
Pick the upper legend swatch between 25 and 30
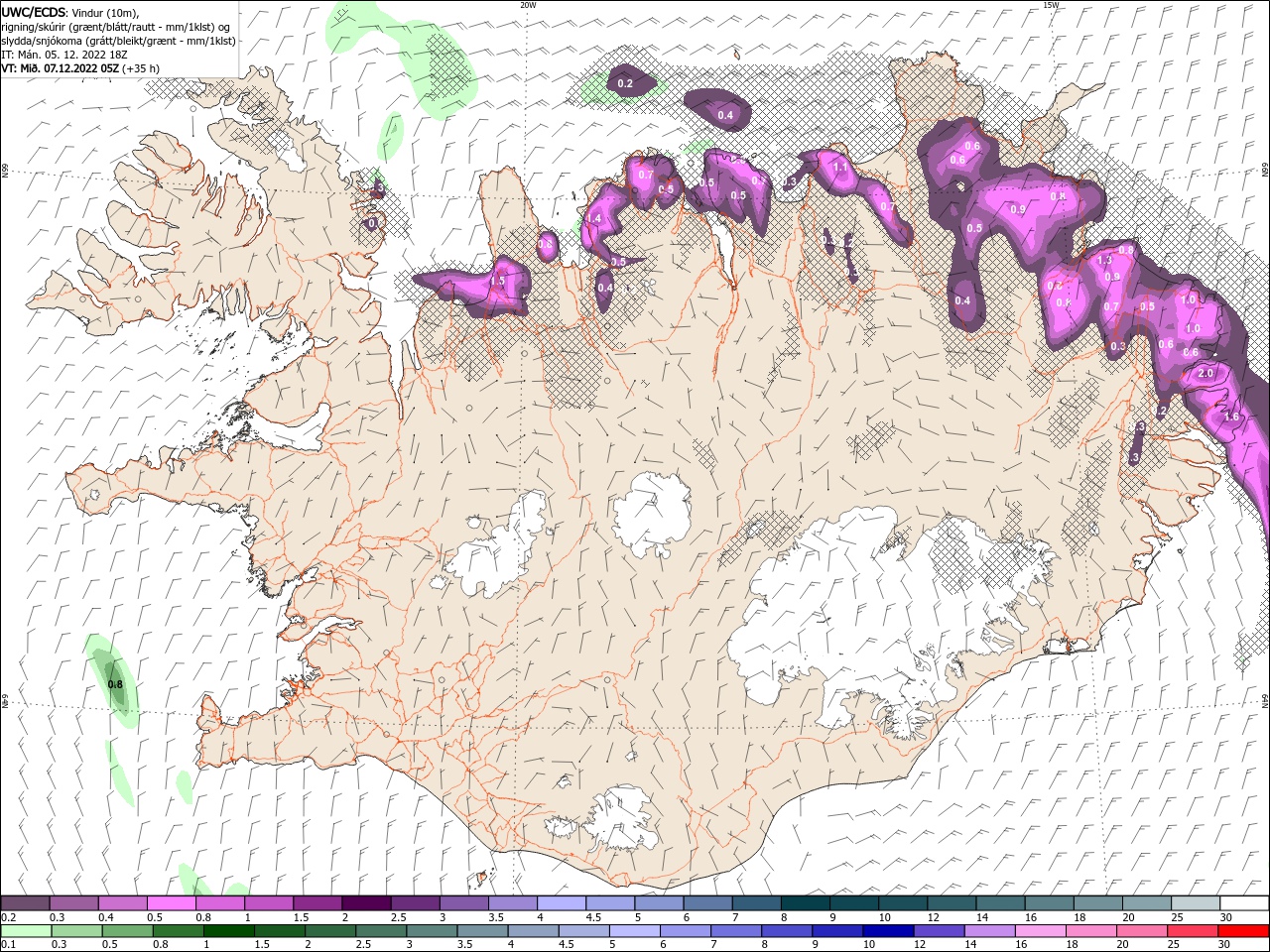pyautogui.click(x=1195, y=903)
